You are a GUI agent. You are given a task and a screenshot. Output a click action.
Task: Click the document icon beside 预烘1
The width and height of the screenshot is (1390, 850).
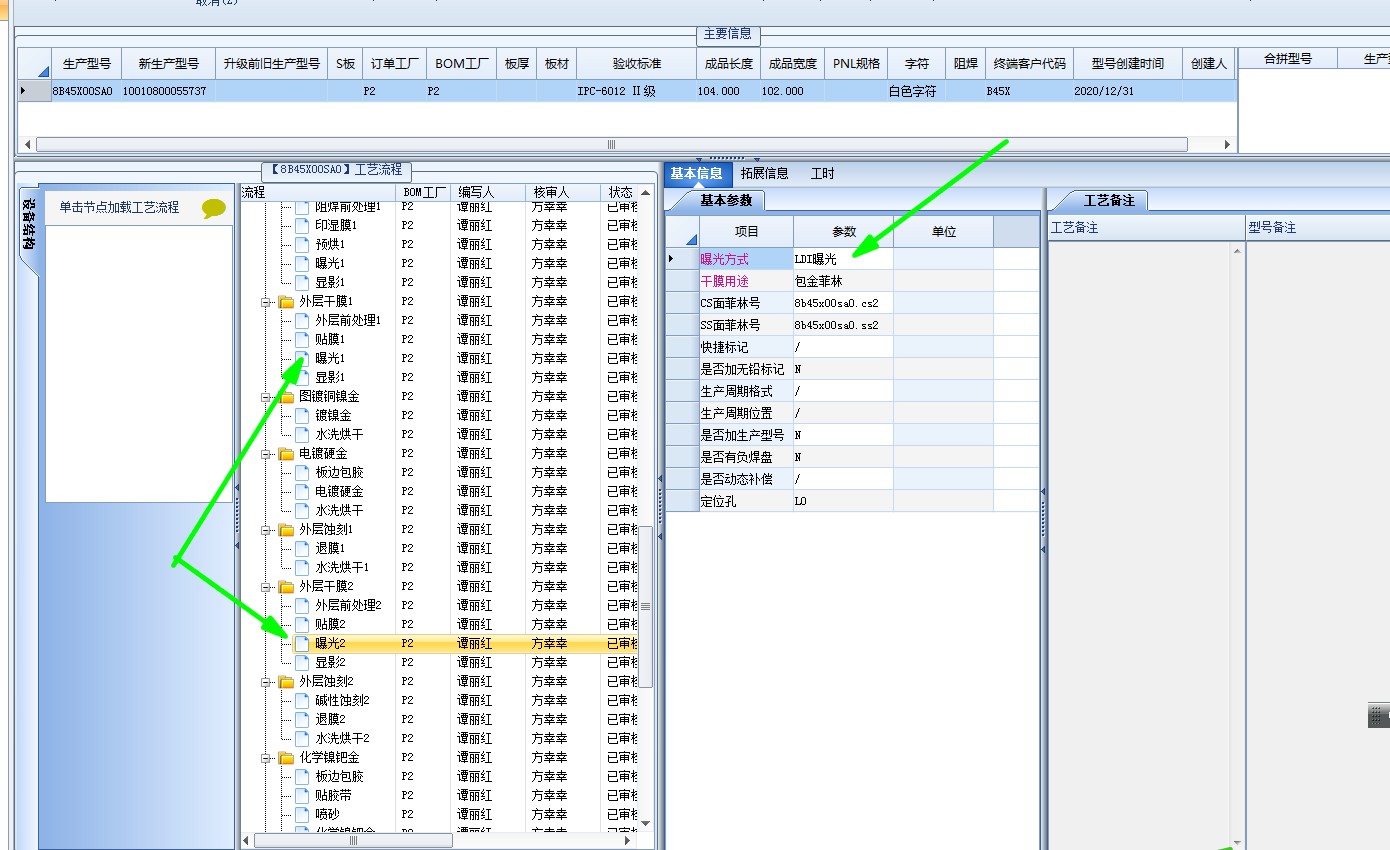302,244
